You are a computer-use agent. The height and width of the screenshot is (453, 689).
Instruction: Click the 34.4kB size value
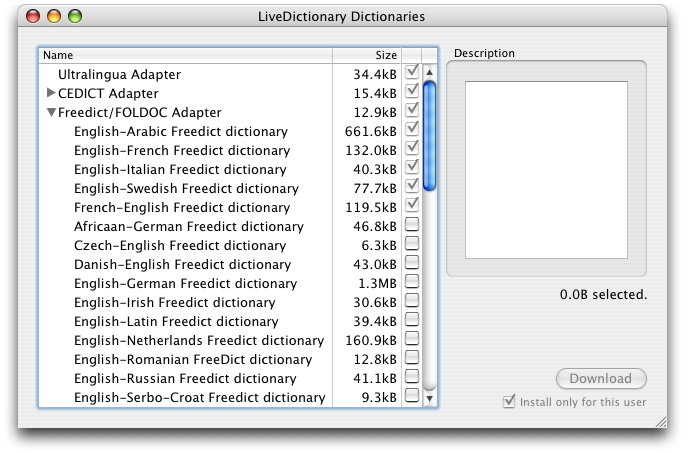pyautogui.click(x=375, y=74)
